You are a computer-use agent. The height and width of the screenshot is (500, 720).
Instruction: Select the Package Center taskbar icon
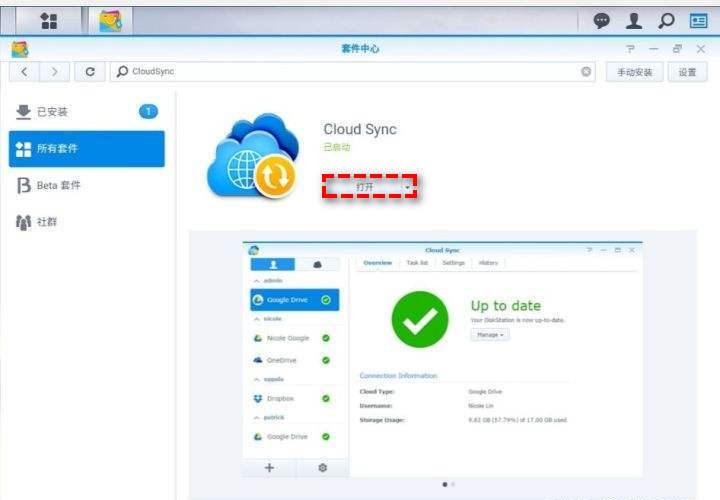(111, 21)
